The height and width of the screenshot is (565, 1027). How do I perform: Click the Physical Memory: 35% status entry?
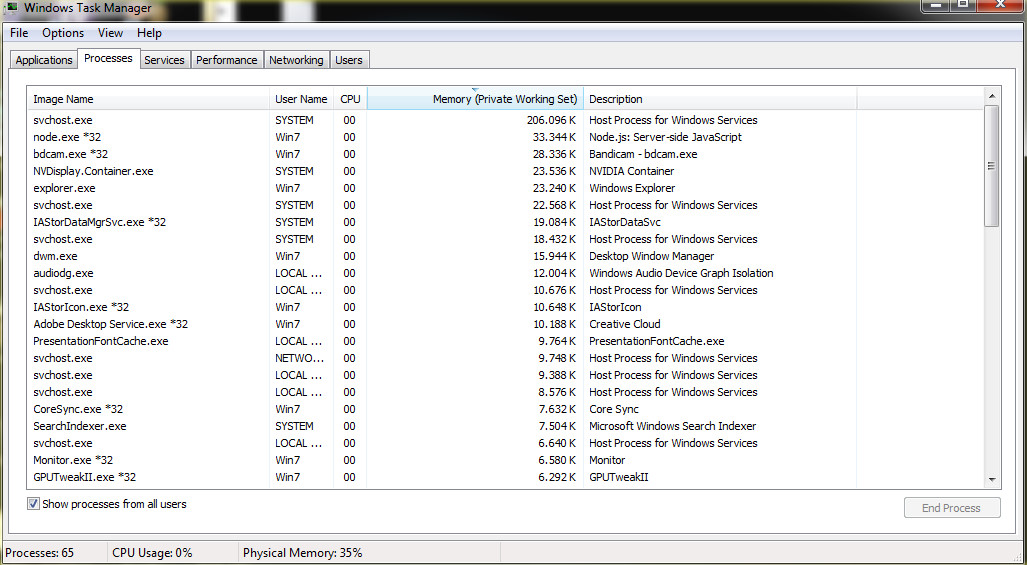(x=303, y=553)
